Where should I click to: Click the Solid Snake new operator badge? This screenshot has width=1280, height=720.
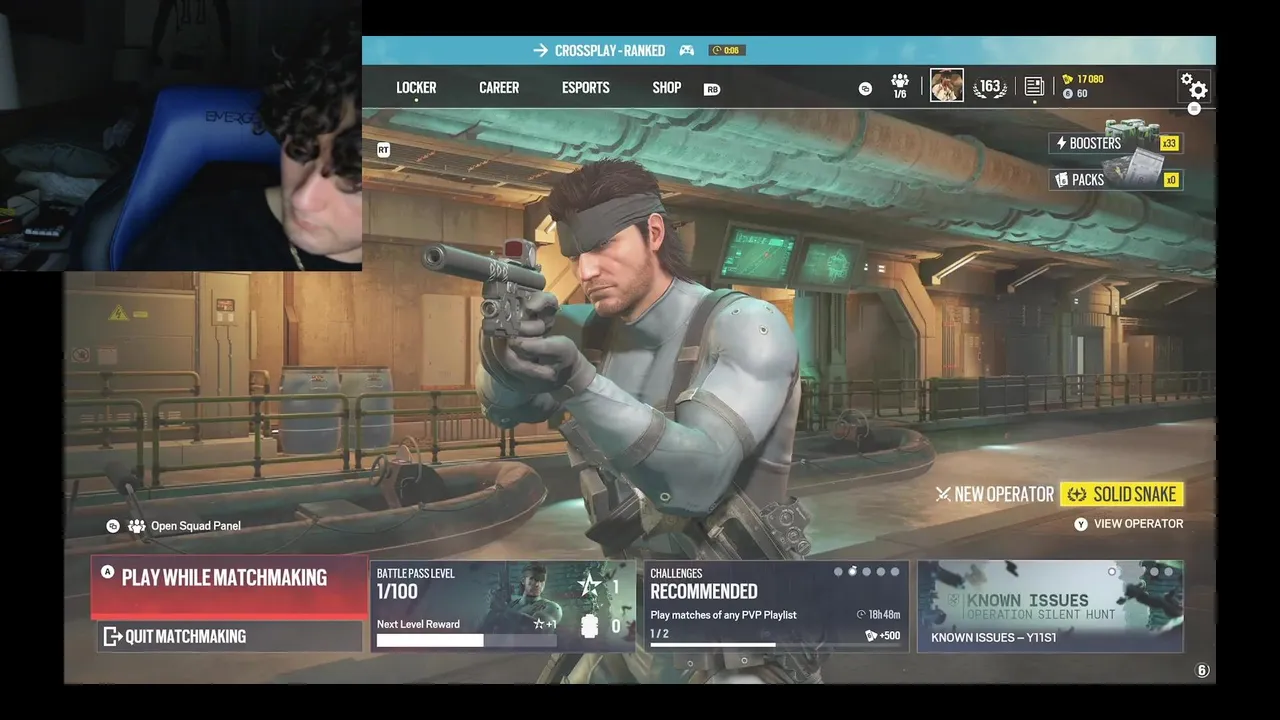tap(1122, 494)
